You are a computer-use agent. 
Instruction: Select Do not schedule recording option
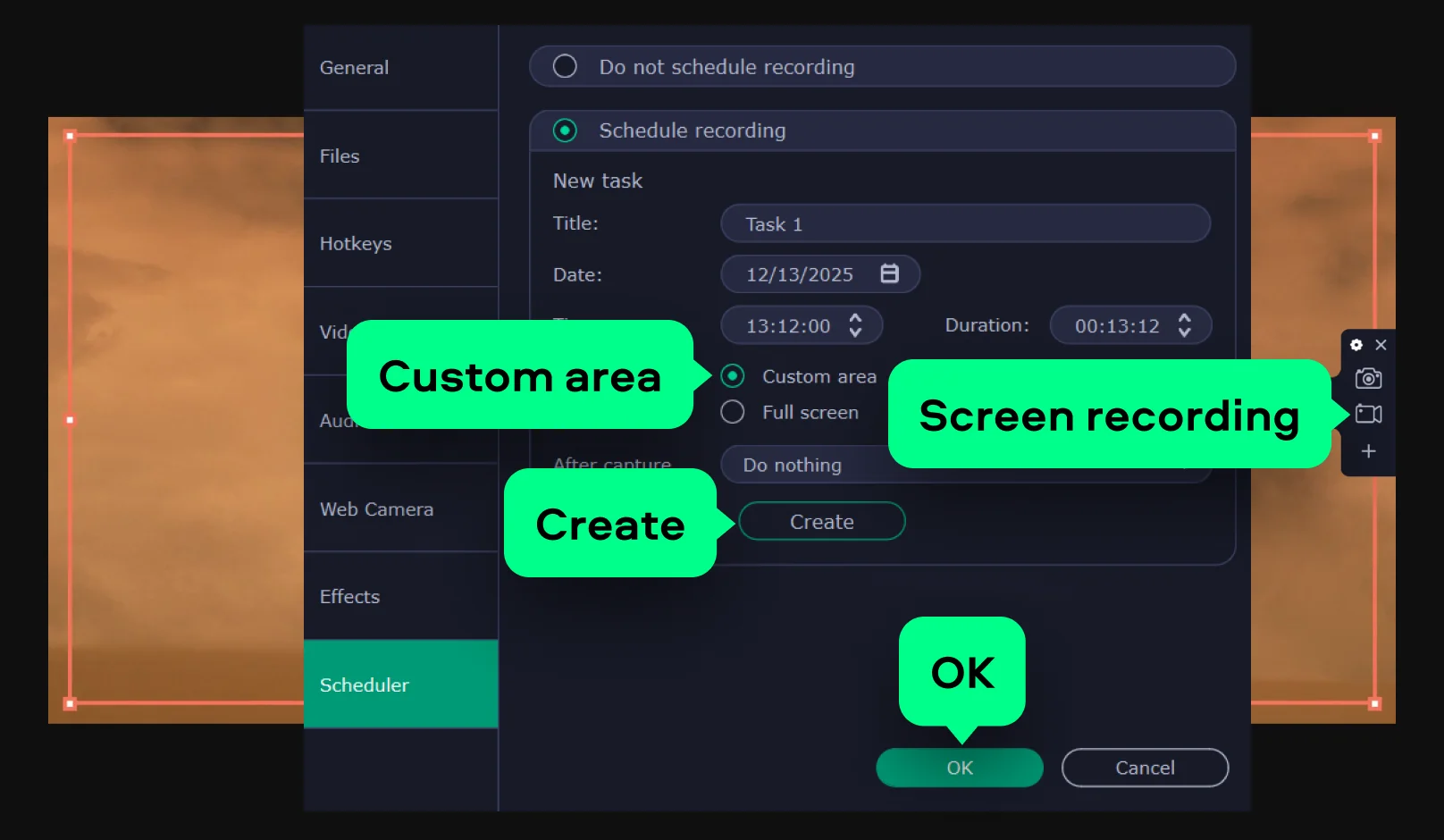click(565, 67)
